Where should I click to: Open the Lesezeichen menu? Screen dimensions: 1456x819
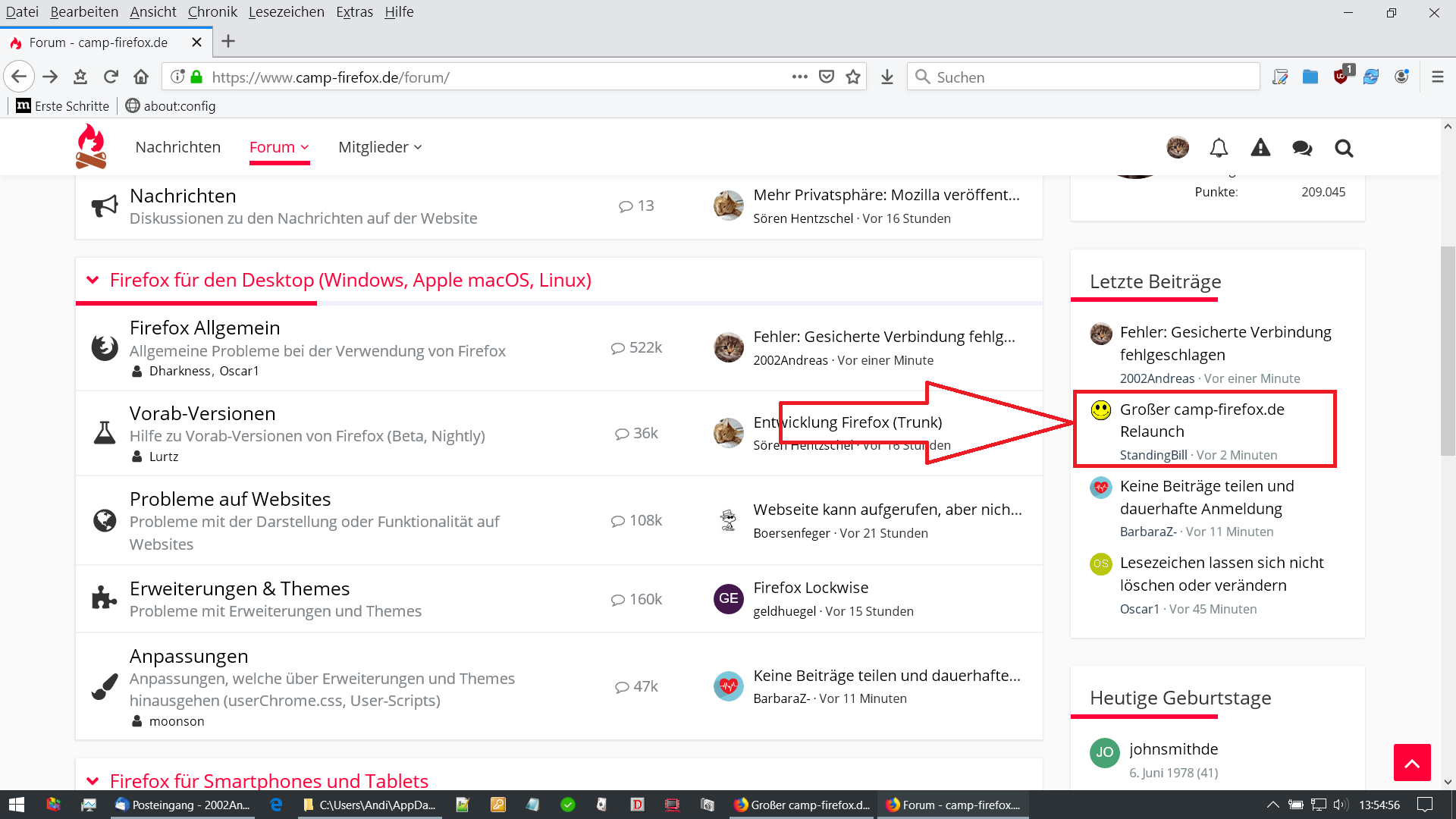(286, 11)
